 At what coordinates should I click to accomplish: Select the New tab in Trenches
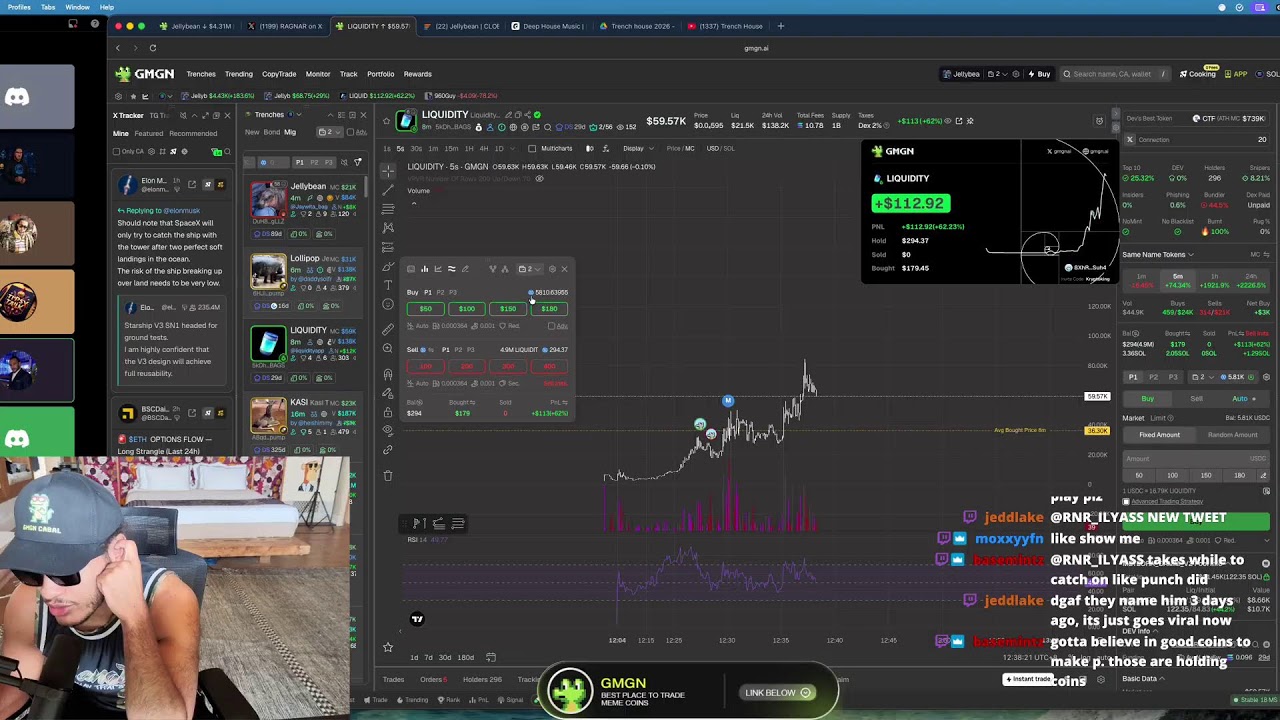click(x=252, y=132)
